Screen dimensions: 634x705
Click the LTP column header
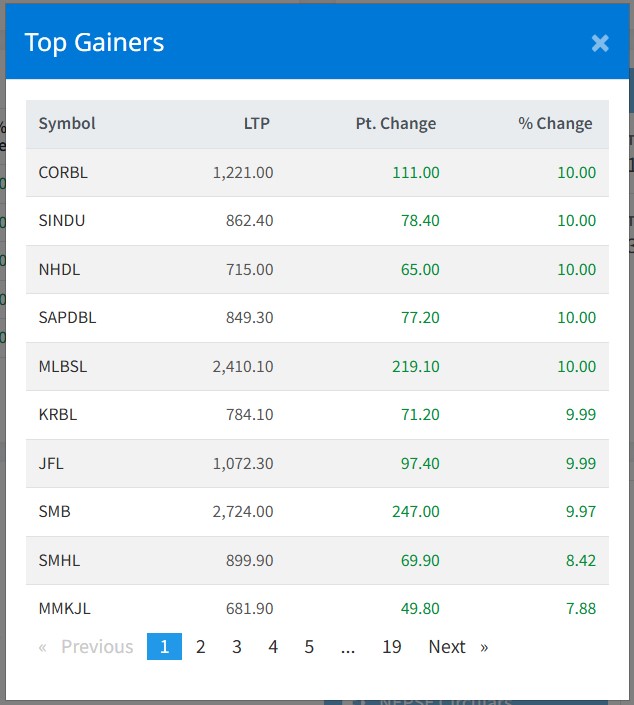pos(256,124)
